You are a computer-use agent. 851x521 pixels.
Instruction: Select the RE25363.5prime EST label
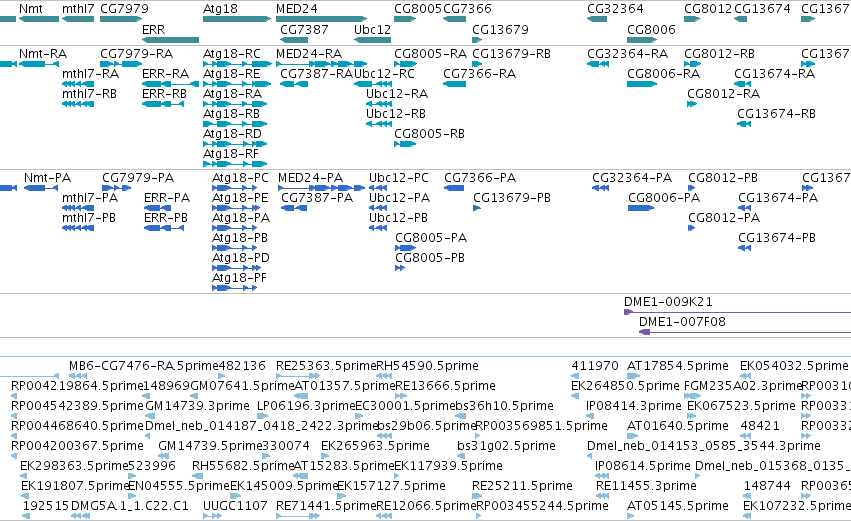(x=326, y=366)
